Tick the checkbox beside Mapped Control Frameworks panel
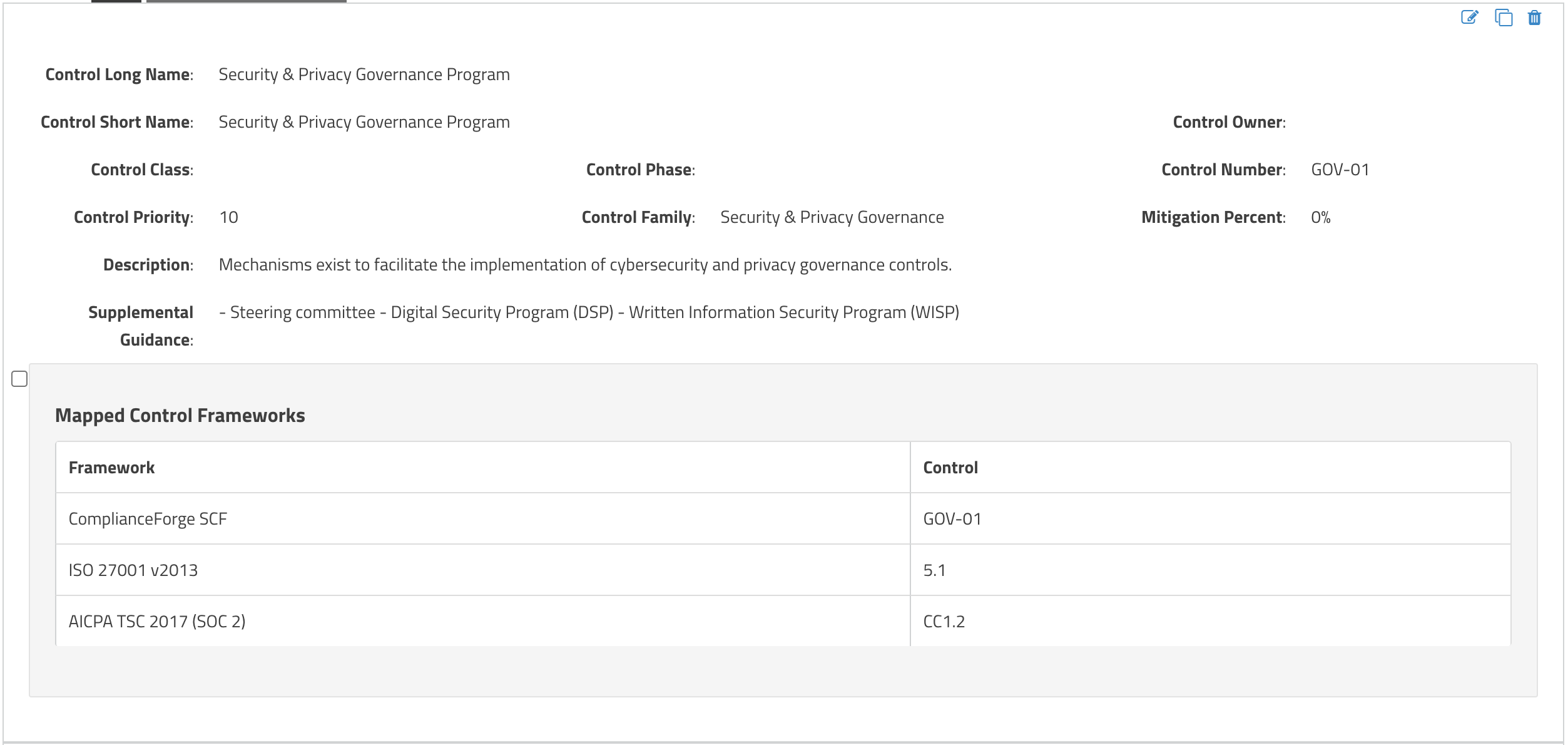The width and height of the screenshot is (1568, 745). click(x=19, y=379)
